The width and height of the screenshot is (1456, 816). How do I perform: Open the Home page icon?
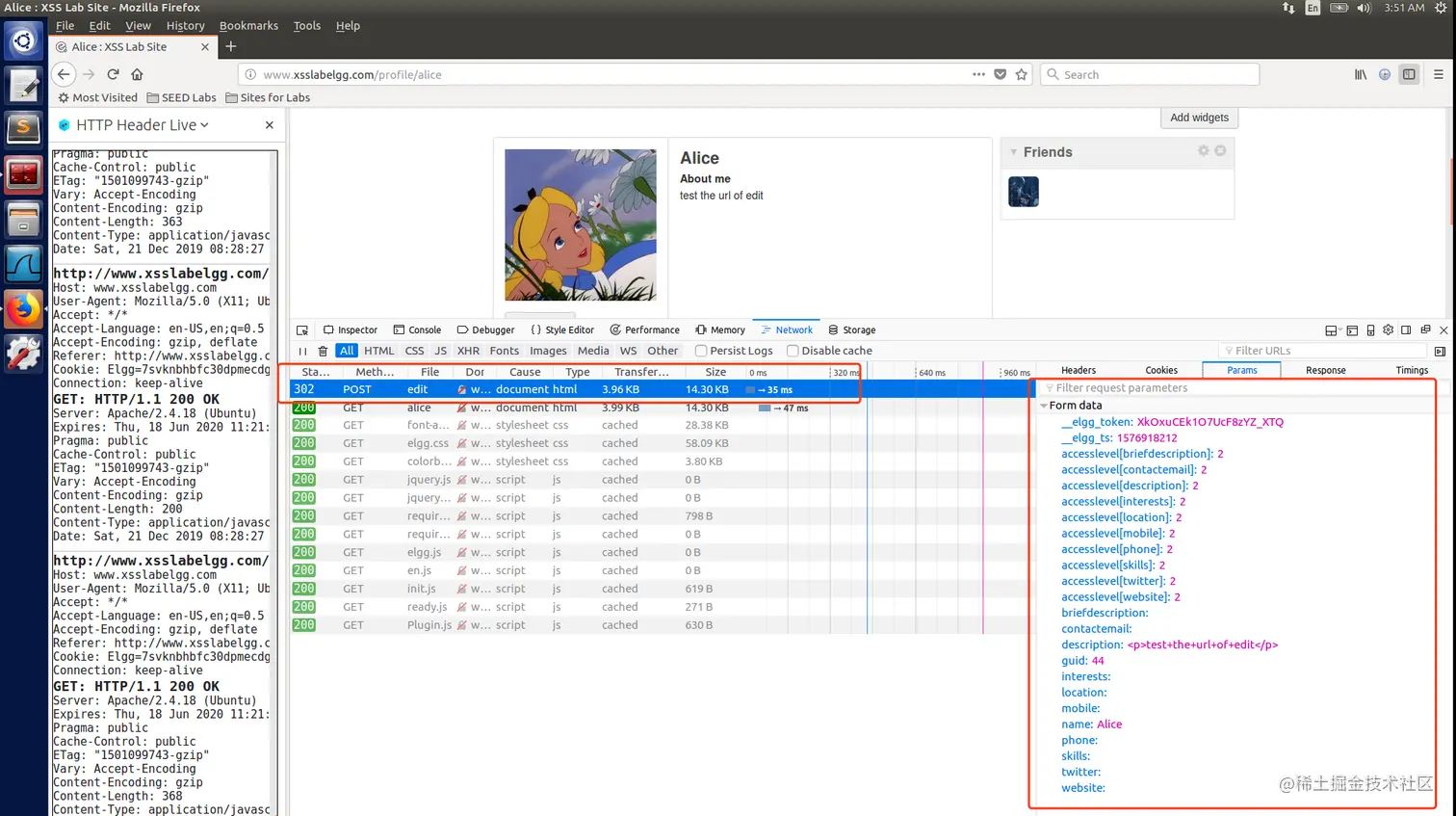137,74
